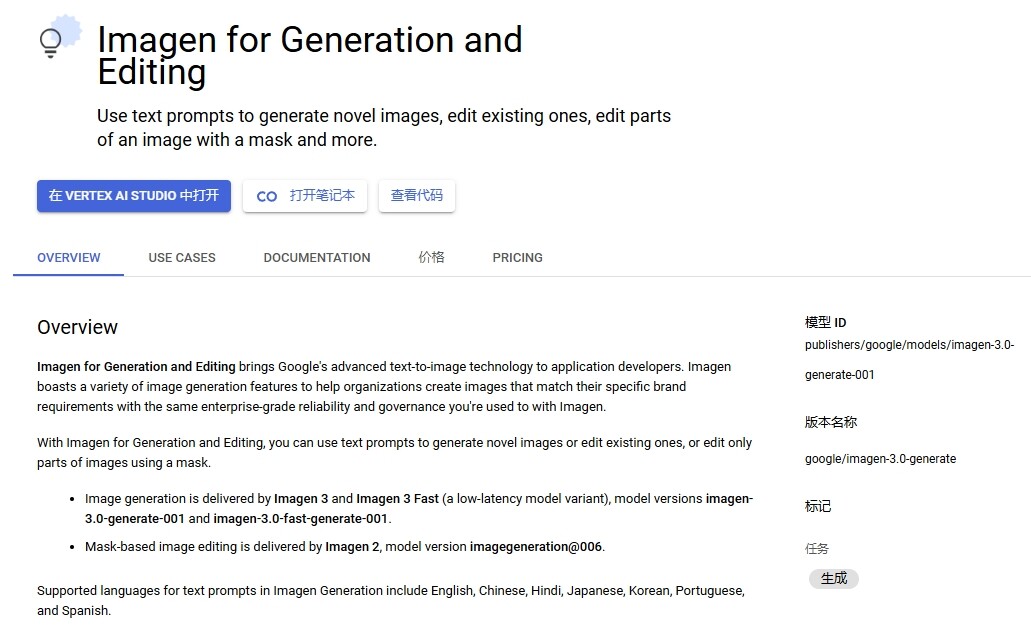The height and width of the screenshot is (633, 1031).
Task: Click the imagegeneration@006 model version text
Action: click(536, 547)
